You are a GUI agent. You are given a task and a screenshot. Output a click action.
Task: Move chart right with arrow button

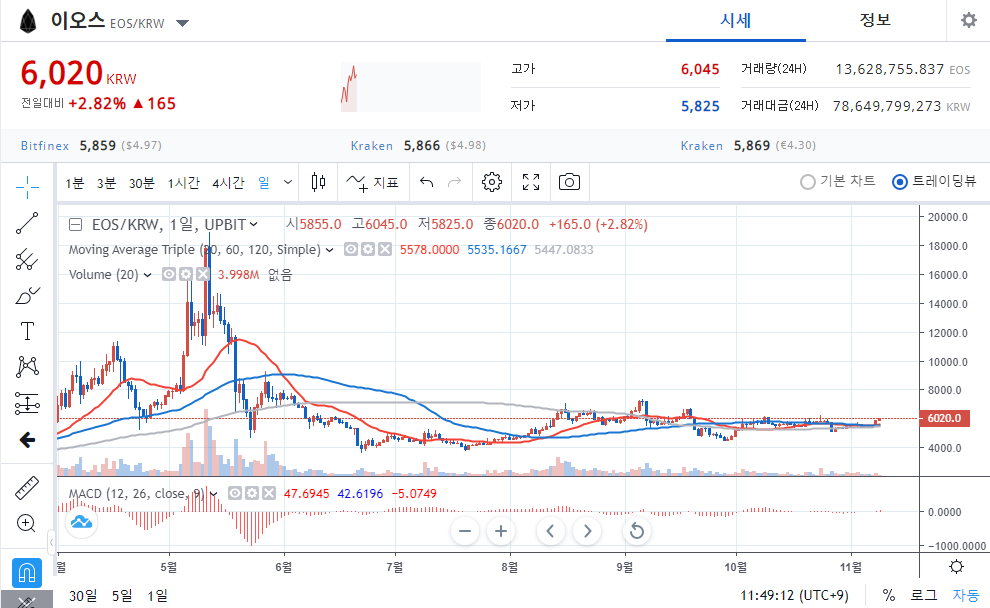(x=587, y=531)
